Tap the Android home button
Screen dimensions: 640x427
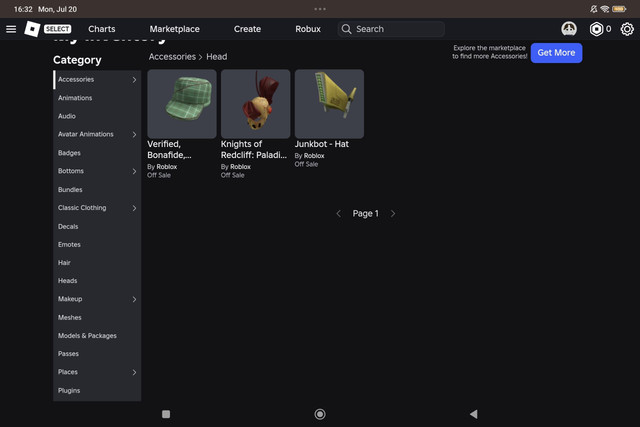(x=320, y=414)
